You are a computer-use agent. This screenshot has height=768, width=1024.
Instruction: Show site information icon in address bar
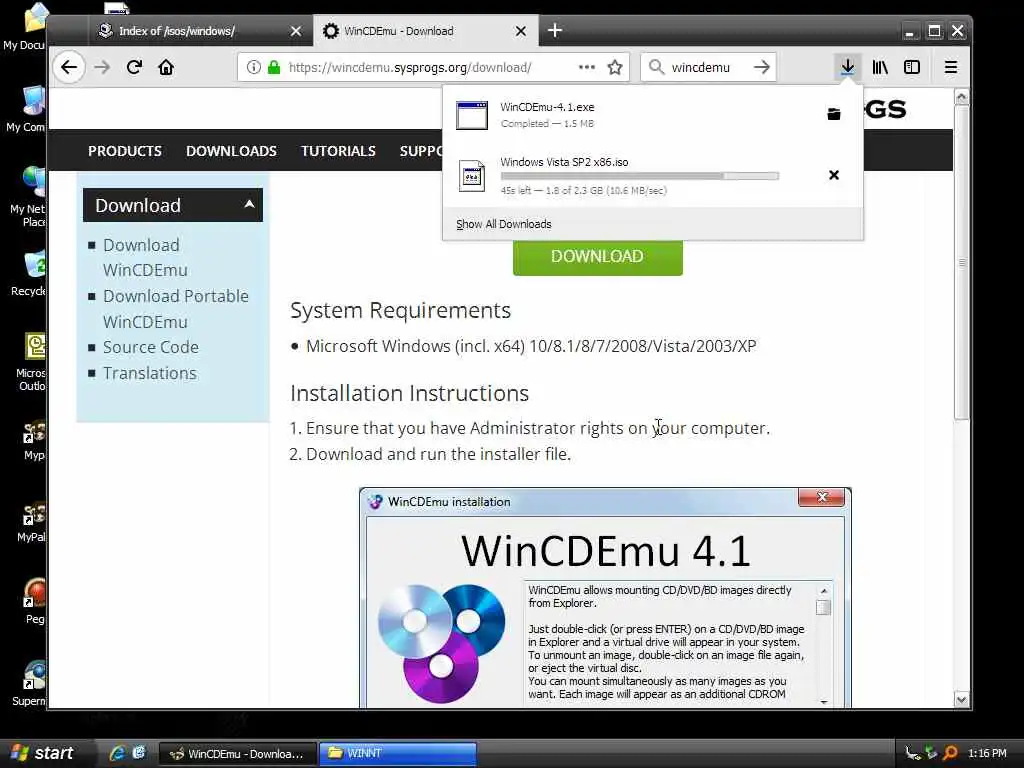(x=254, y=67)
